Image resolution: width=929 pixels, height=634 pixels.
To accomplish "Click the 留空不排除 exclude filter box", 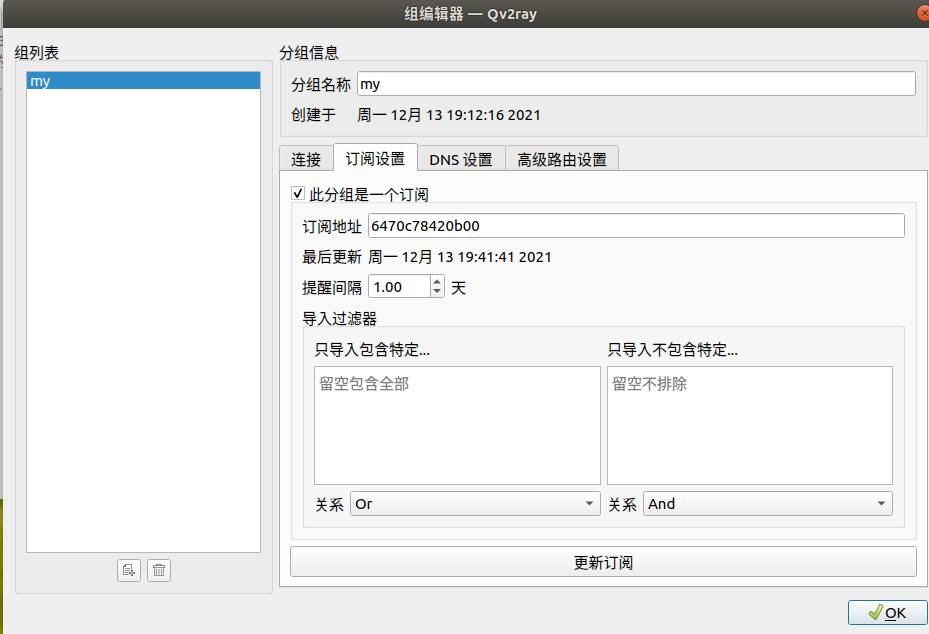I will pos(749,425).
